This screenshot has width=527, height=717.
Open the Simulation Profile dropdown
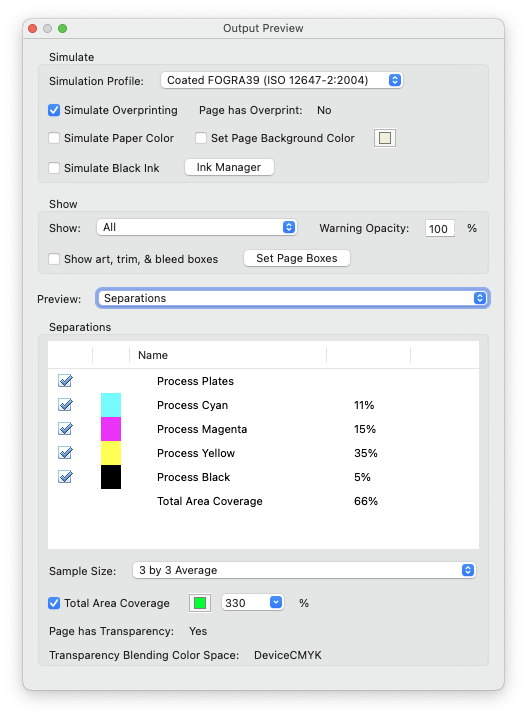pos(281,80)
